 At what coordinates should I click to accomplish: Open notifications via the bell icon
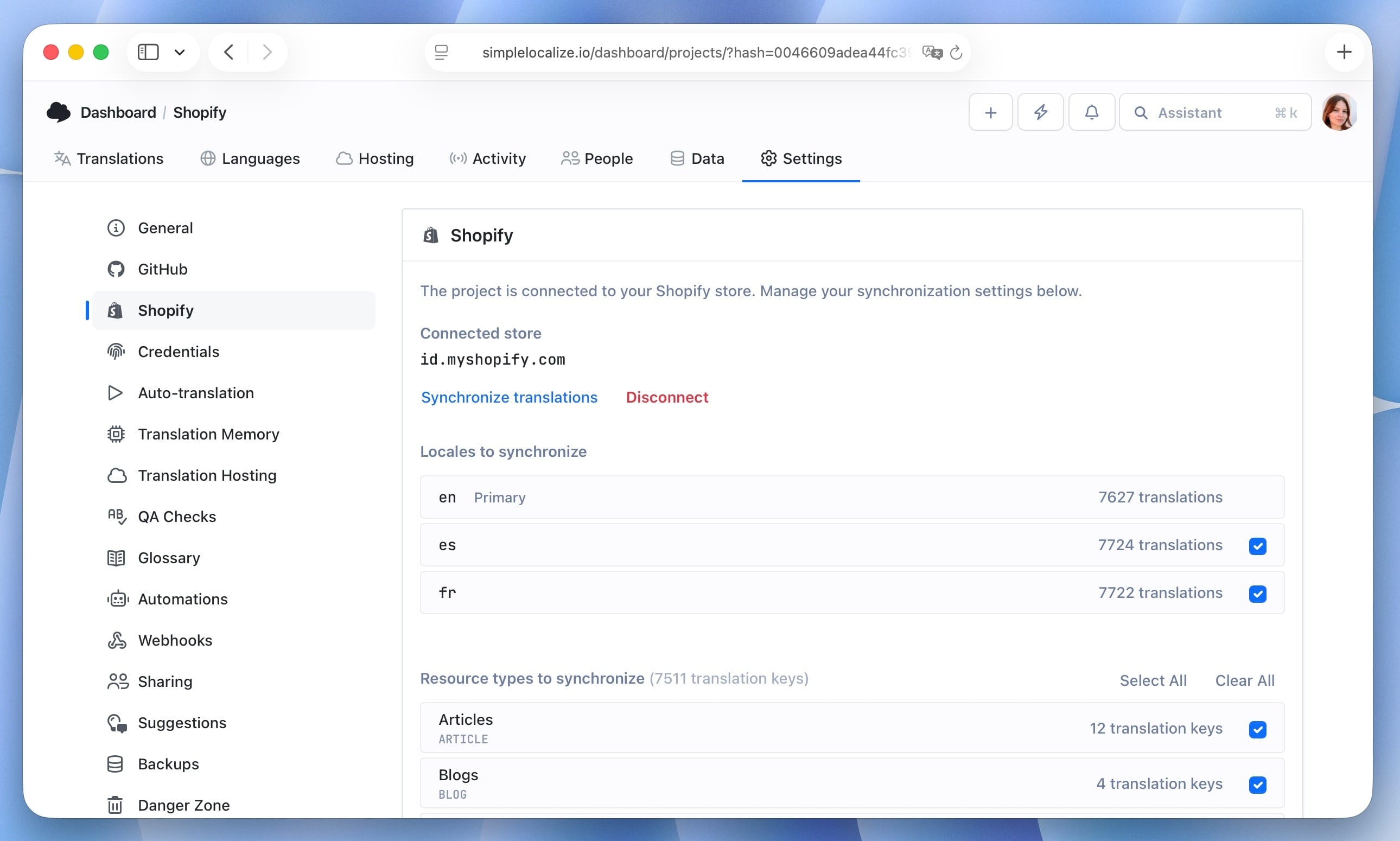coord(1091,112)
